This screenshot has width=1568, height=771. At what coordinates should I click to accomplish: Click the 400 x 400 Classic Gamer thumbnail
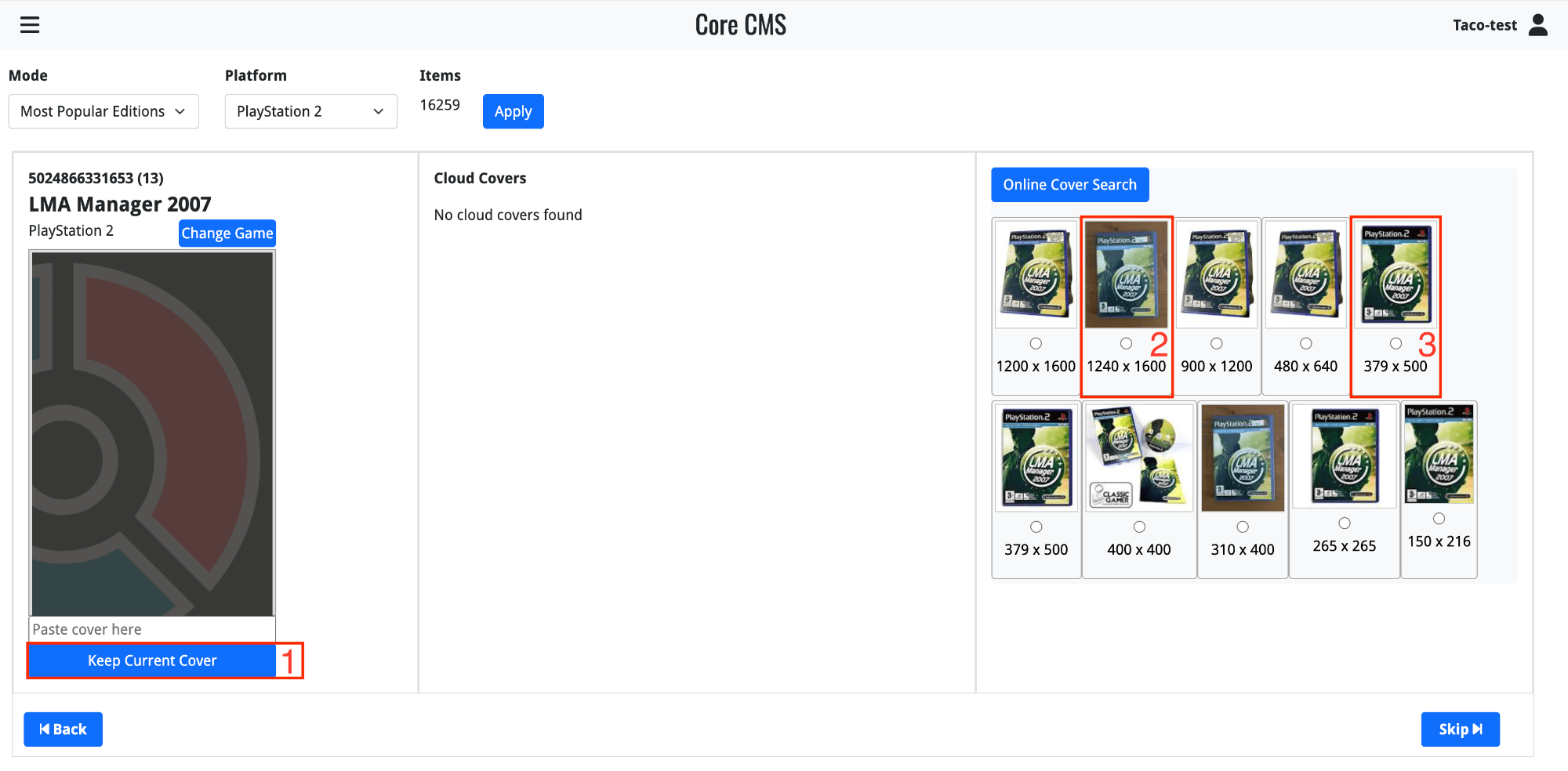(x=1139, y=458)
